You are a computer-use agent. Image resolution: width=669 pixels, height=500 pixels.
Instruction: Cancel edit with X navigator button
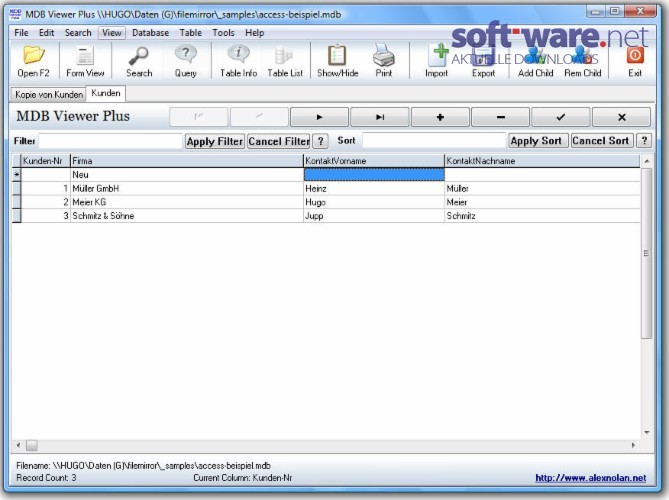pos(622,117)
